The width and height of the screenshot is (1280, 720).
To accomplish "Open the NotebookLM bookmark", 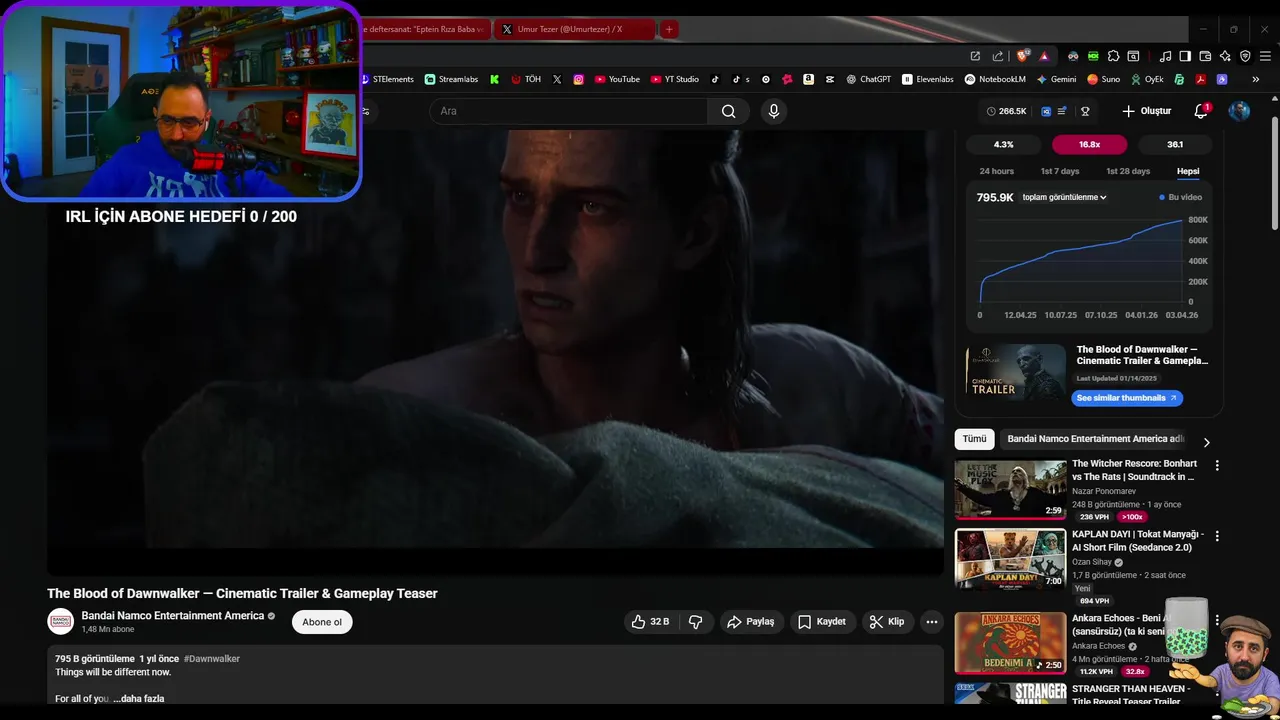I will (995, 79).
